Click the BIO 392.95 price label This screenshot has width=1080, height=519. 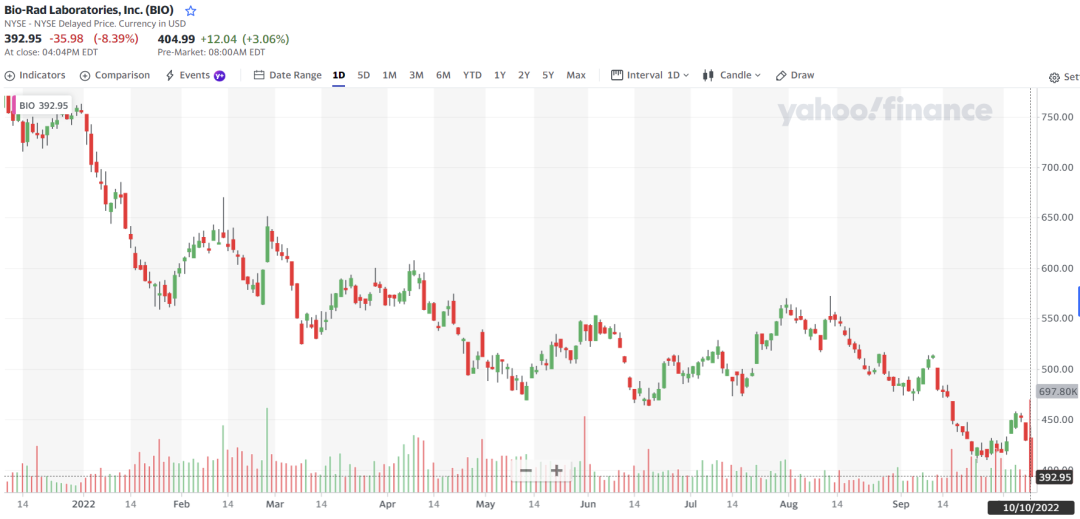click(x=44, y=105)
